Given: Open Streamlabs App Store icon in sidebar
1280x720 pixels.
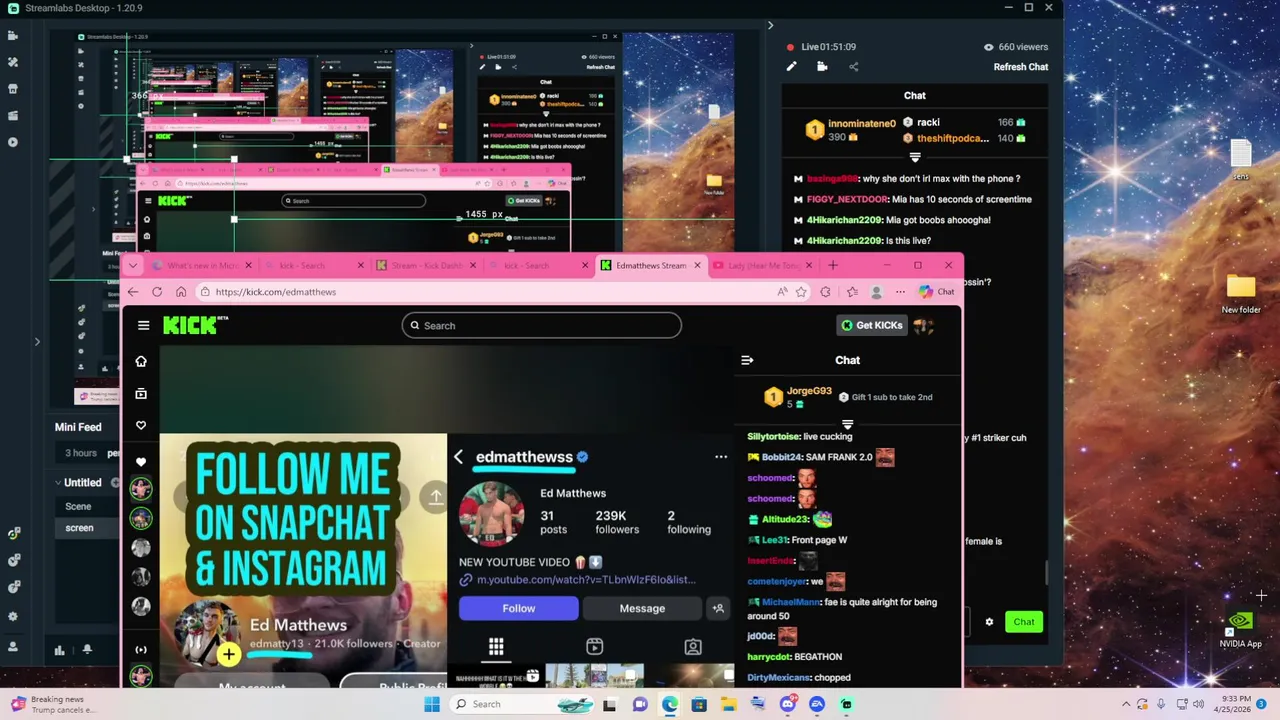Looking at the screenshot, I should [13, 89].
